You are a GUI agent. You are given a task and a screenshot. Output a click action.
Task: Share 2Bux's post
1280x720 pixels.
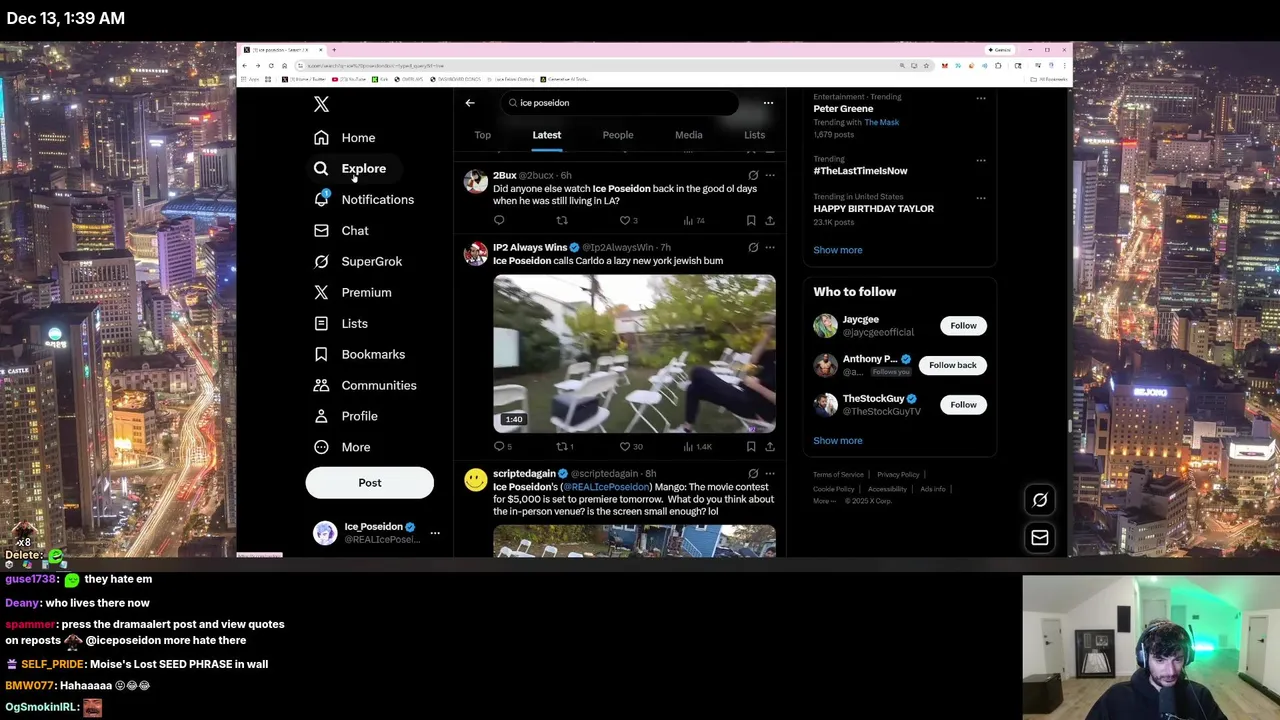pyautogui.click(x=770, y=221)
